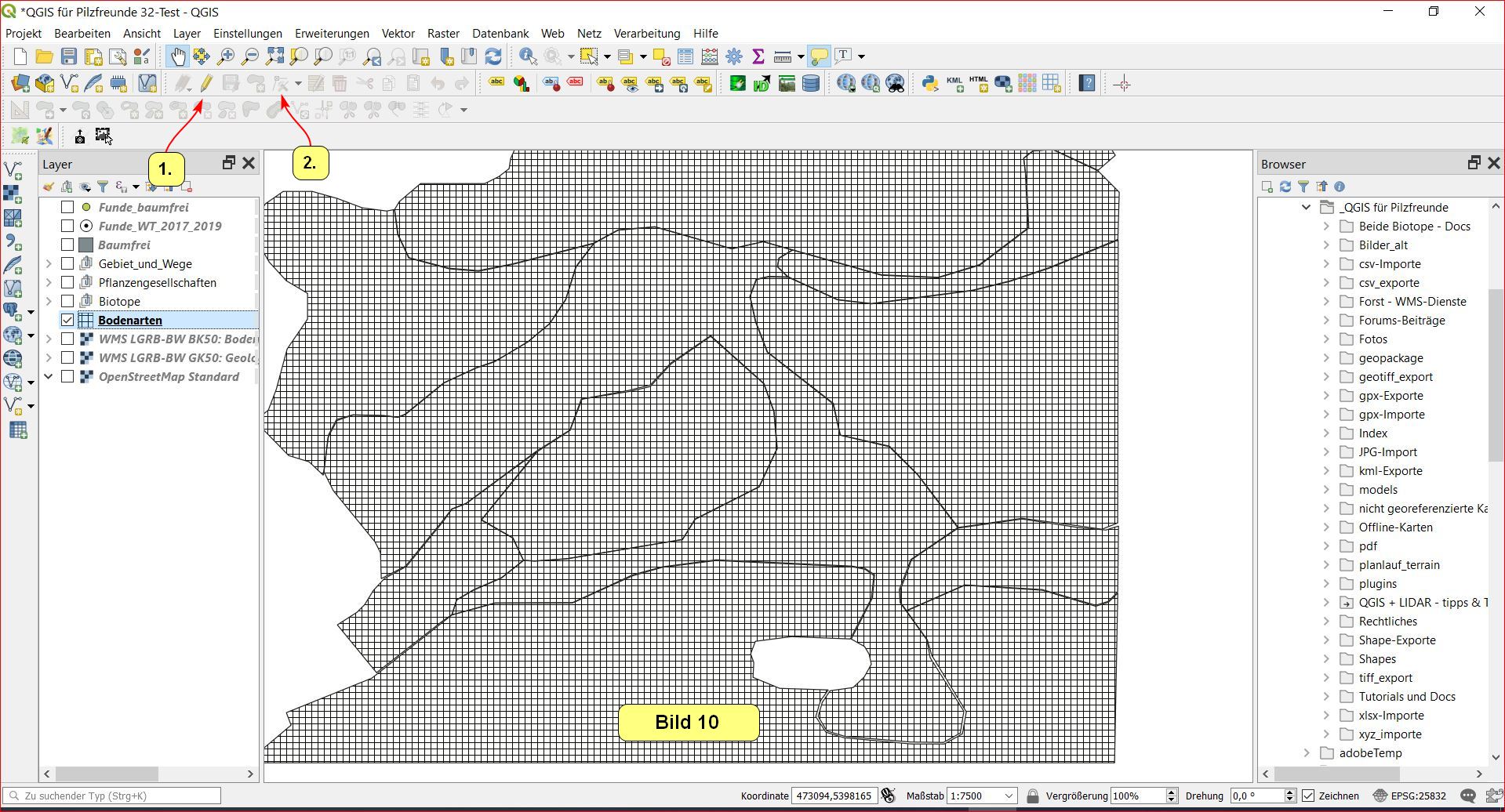Click the Refresh map icon
Image resolution: width=1505 pixels, height=812 pixels.
click(x=493, y=56)
